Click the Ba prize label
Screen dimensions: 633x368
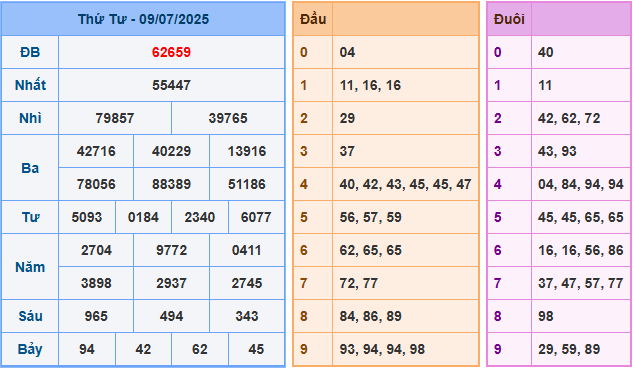tap(30, 168)
